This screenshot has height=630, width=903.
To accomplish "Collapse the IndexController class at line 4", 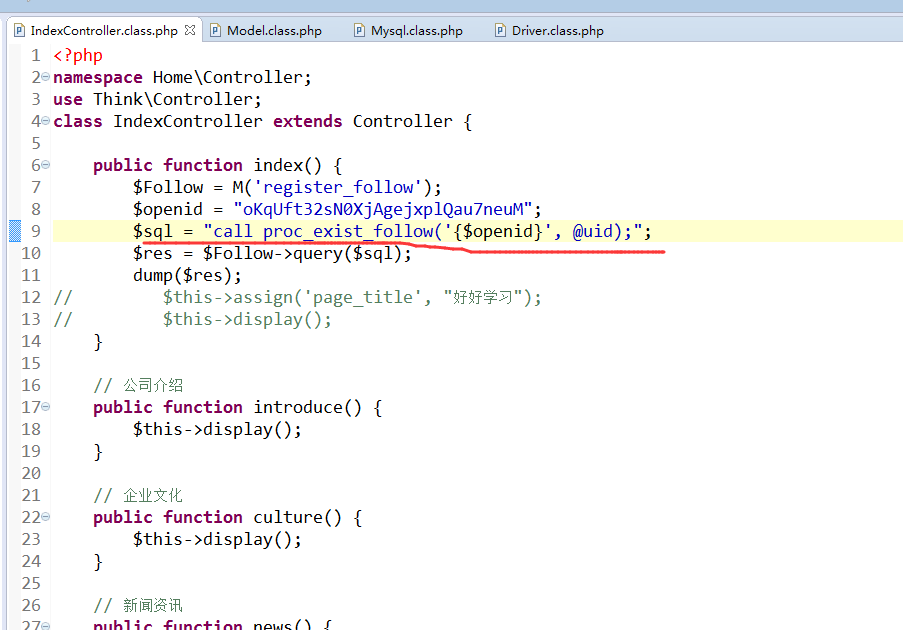I will (46, 122).
